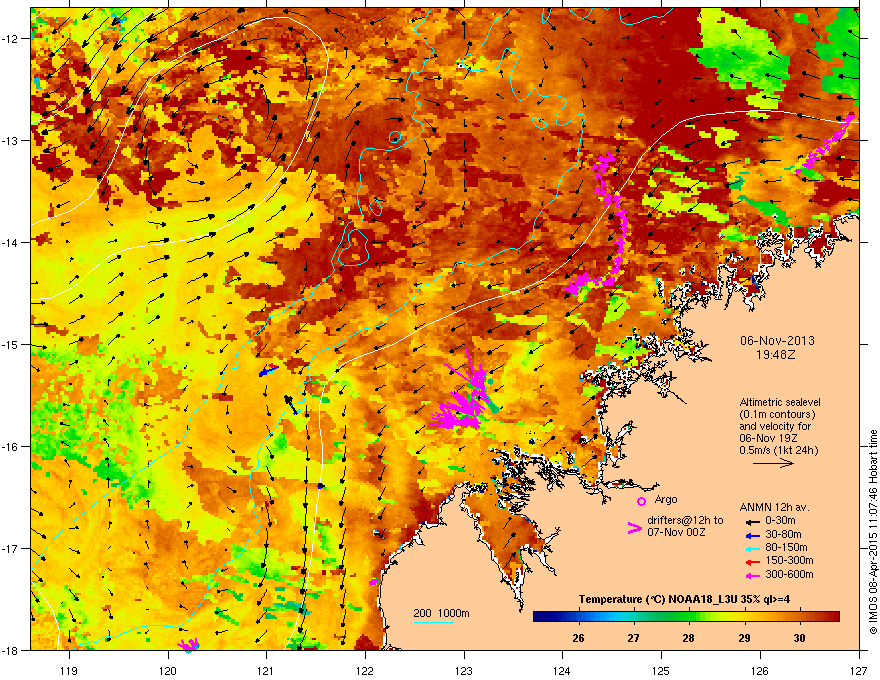
Task: Click the longitude axis label 121
Action: (266, 670)
